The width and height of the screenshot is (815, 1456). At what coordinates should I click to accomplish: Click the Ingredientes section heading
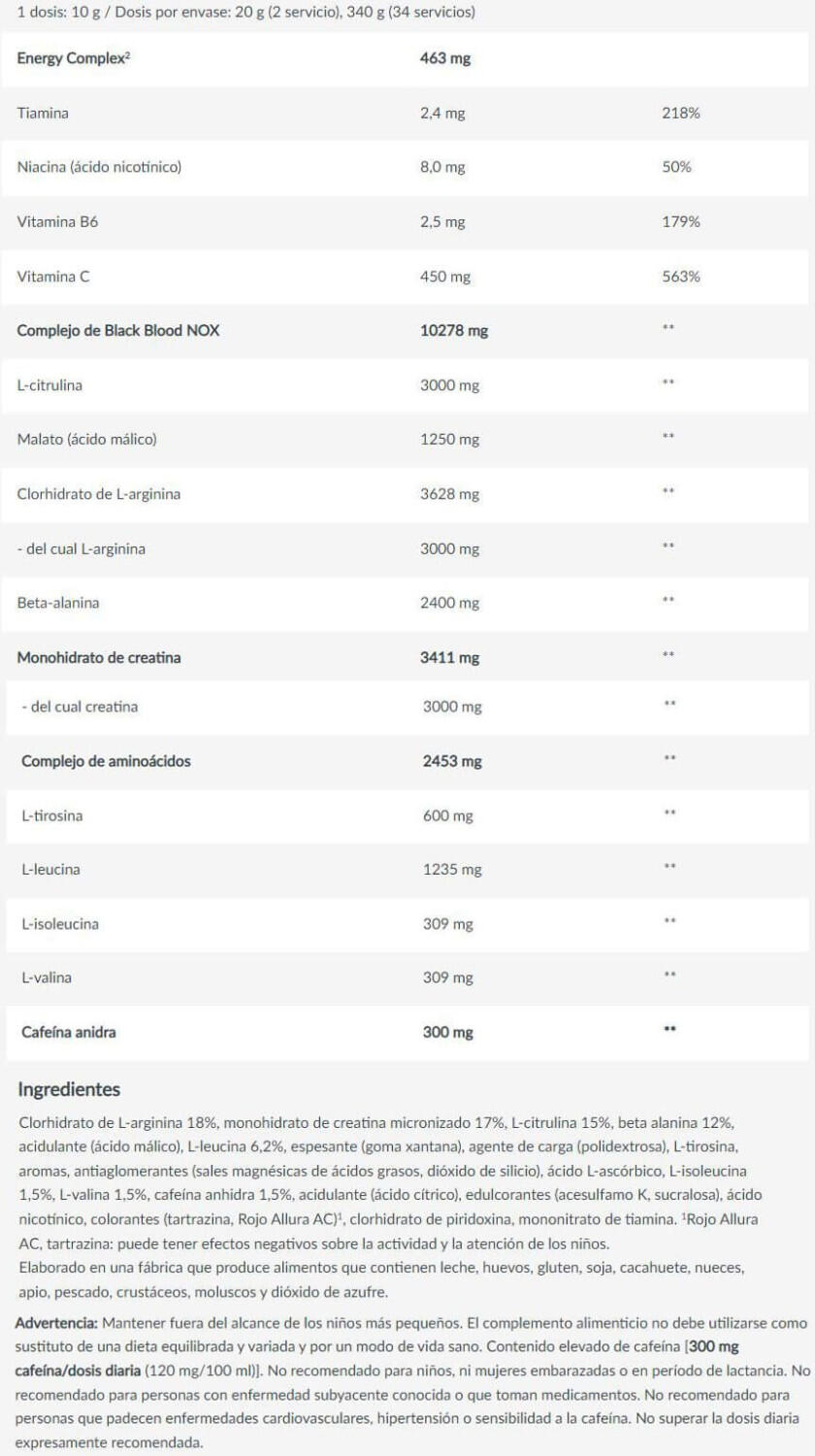point(69,1089)
